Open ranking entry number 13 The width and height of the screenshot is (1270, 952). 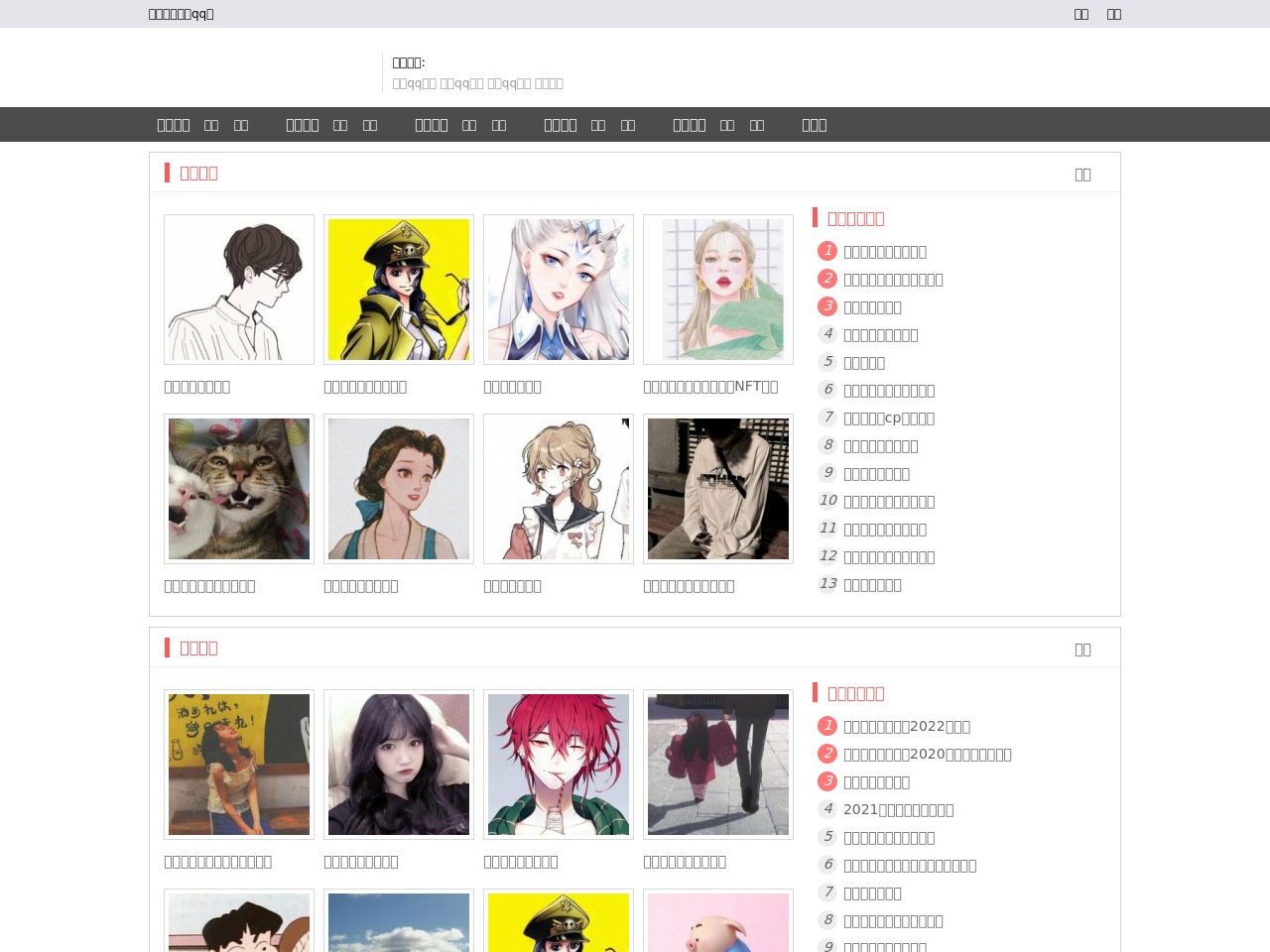pos(872,585)
